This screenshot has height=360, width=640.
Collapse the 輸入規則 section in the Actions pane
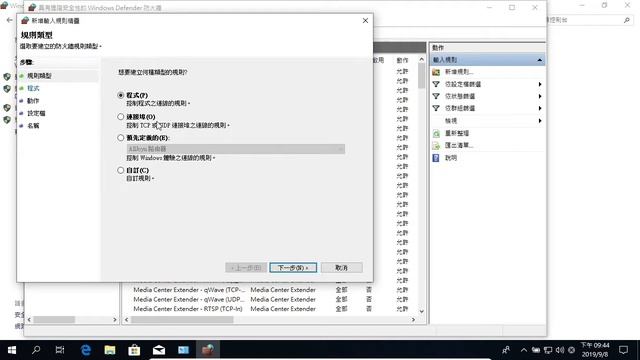[x=540, y=60]
